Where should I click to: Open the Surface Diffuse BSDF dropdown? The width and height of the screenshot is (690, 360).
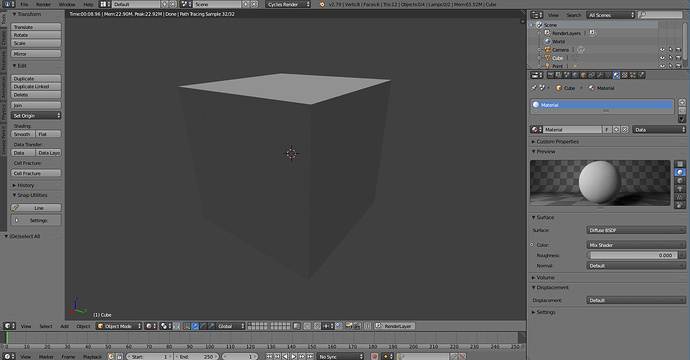point(636,230)
